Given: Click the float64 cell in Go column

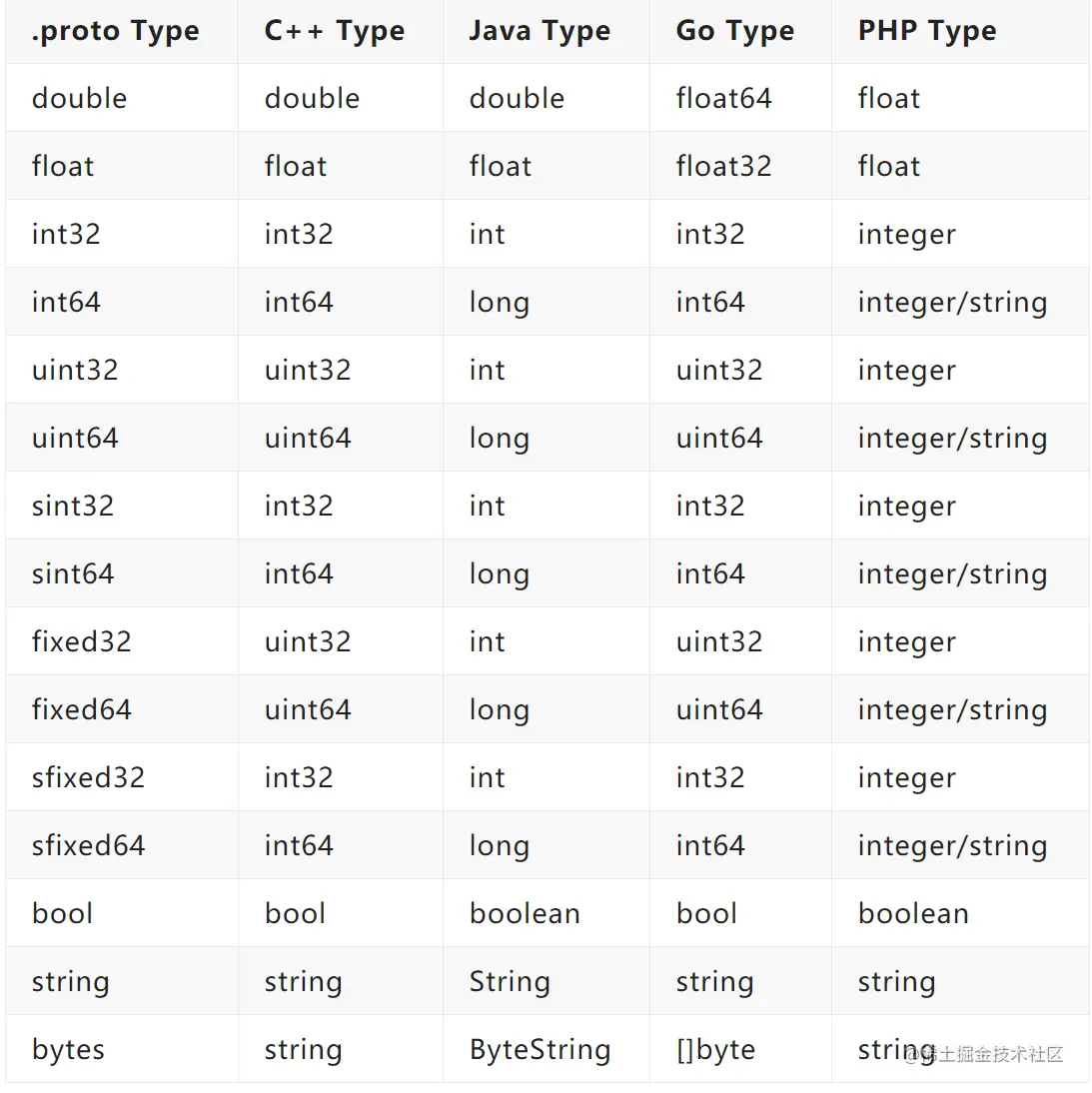Looking at the screenshot, I should 723,98.
